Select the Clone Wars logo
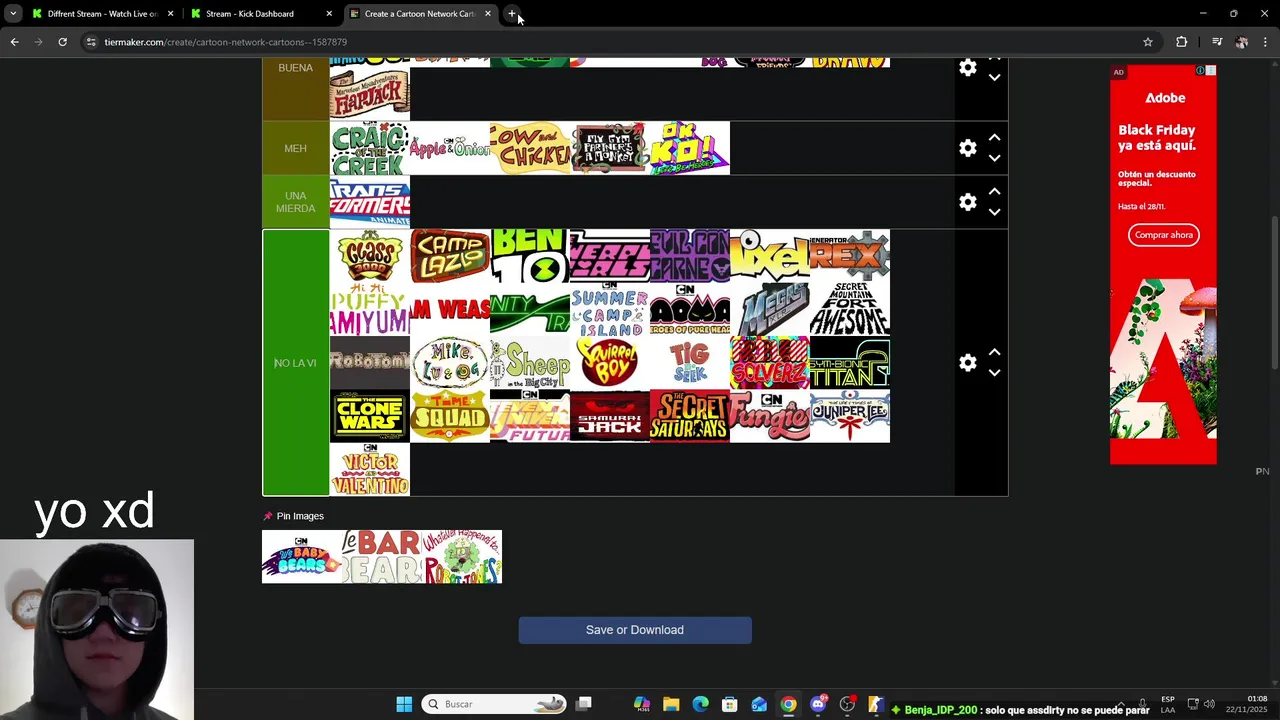 [x=370, y=415]
